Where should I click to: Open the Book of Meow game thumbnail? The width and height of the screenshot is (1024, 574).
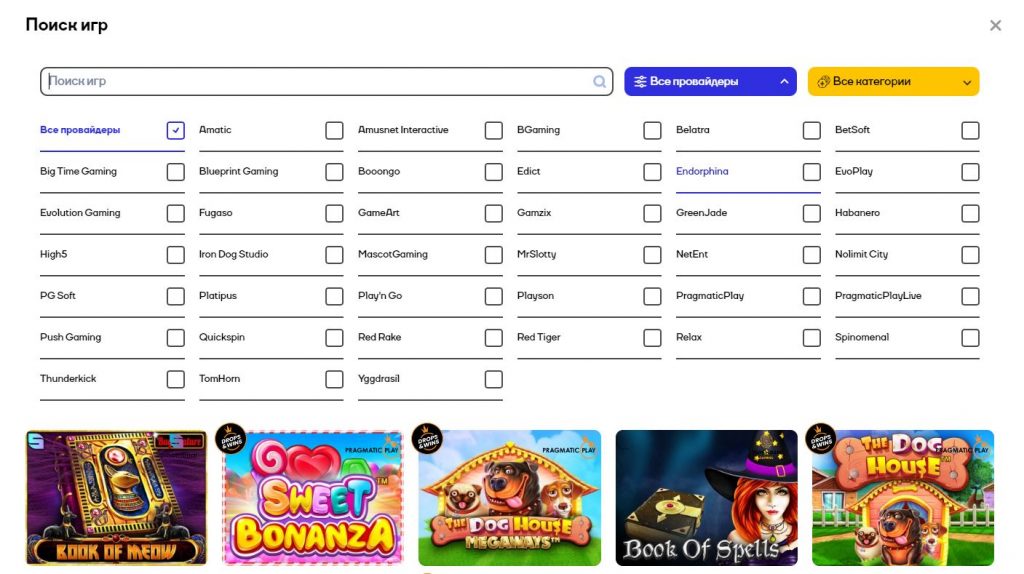(x=116, y=498)
